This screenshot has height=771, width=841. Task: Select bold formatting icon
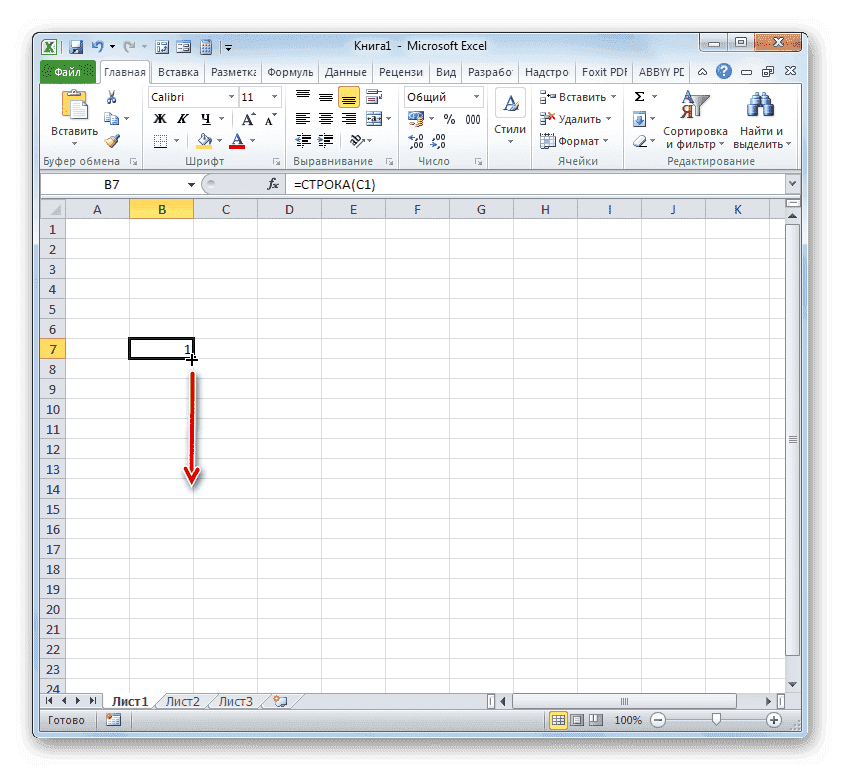161,119
